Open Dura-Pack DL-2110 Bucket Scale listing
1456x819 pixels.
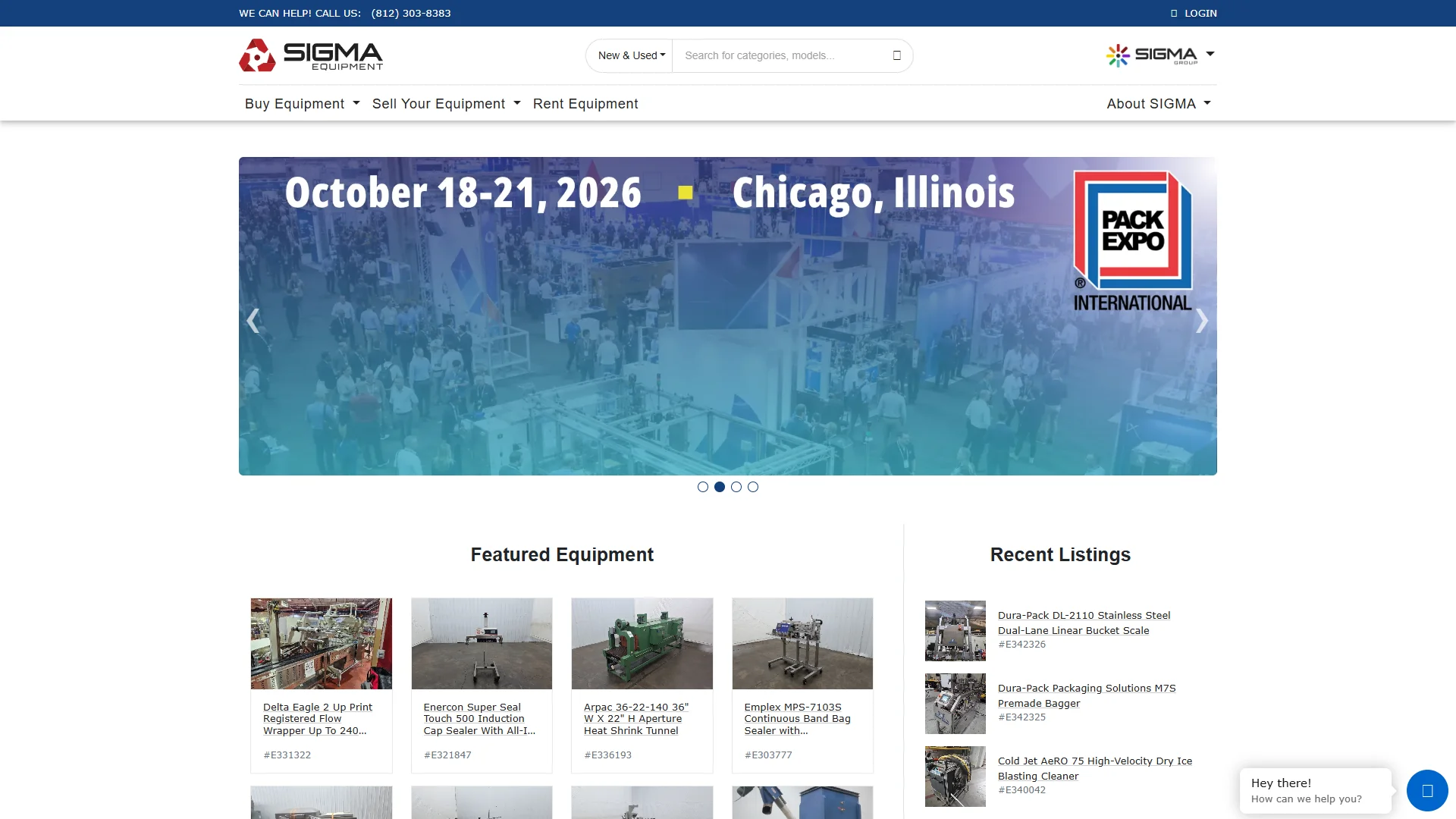coord(1084,623)
